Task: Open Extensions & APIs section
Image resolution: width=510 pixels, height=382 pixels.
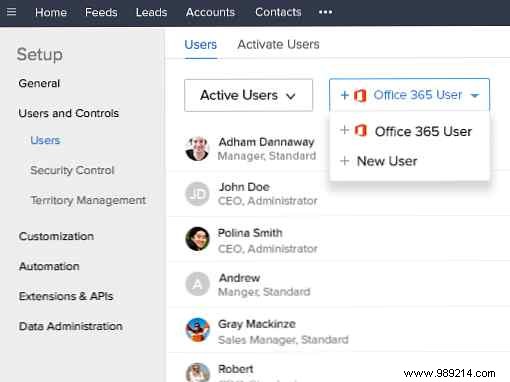Action: click(66, 296)
